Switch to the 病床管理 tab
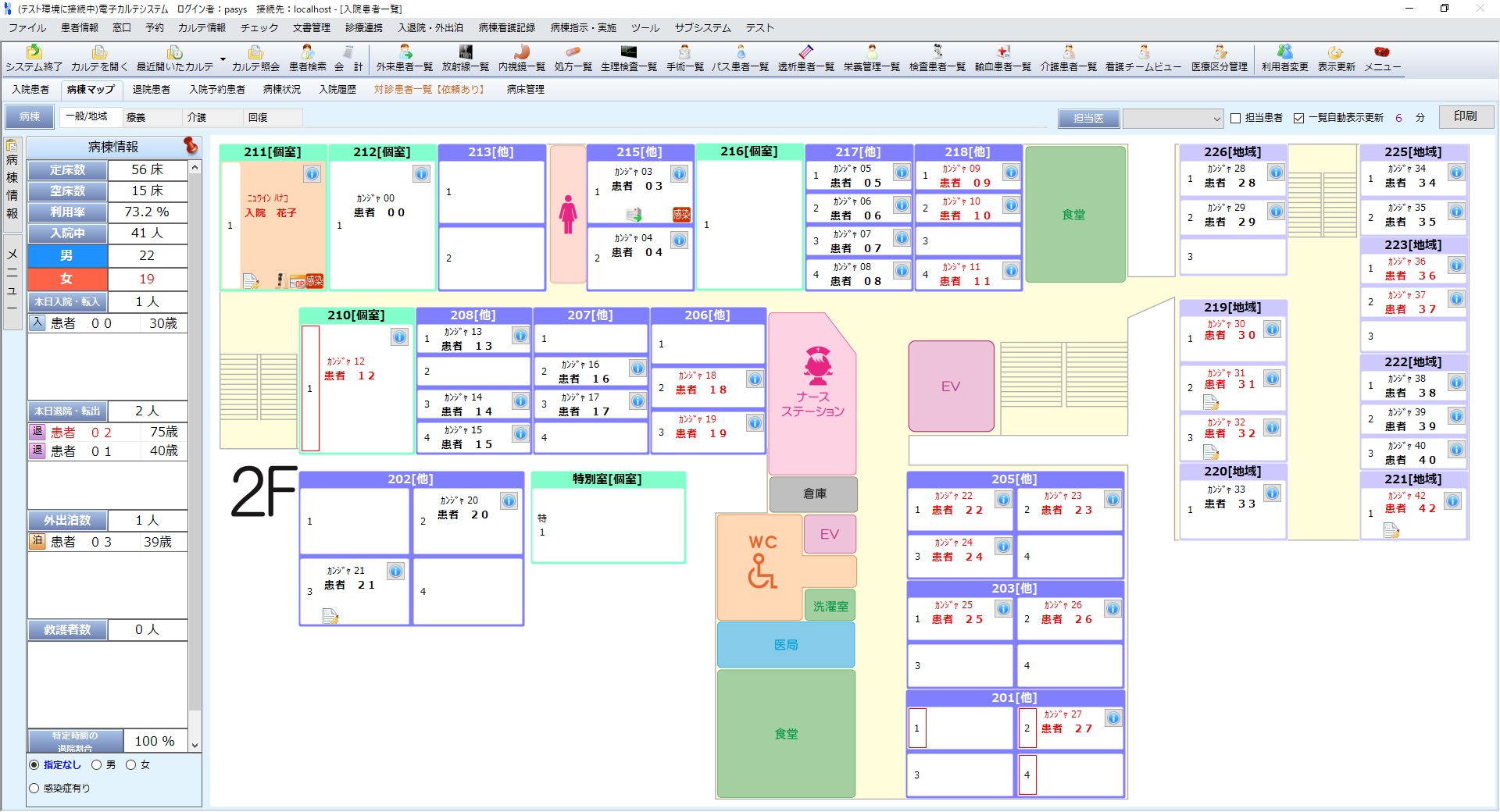This screenshot has height=812, width=1500. (525, 89)
